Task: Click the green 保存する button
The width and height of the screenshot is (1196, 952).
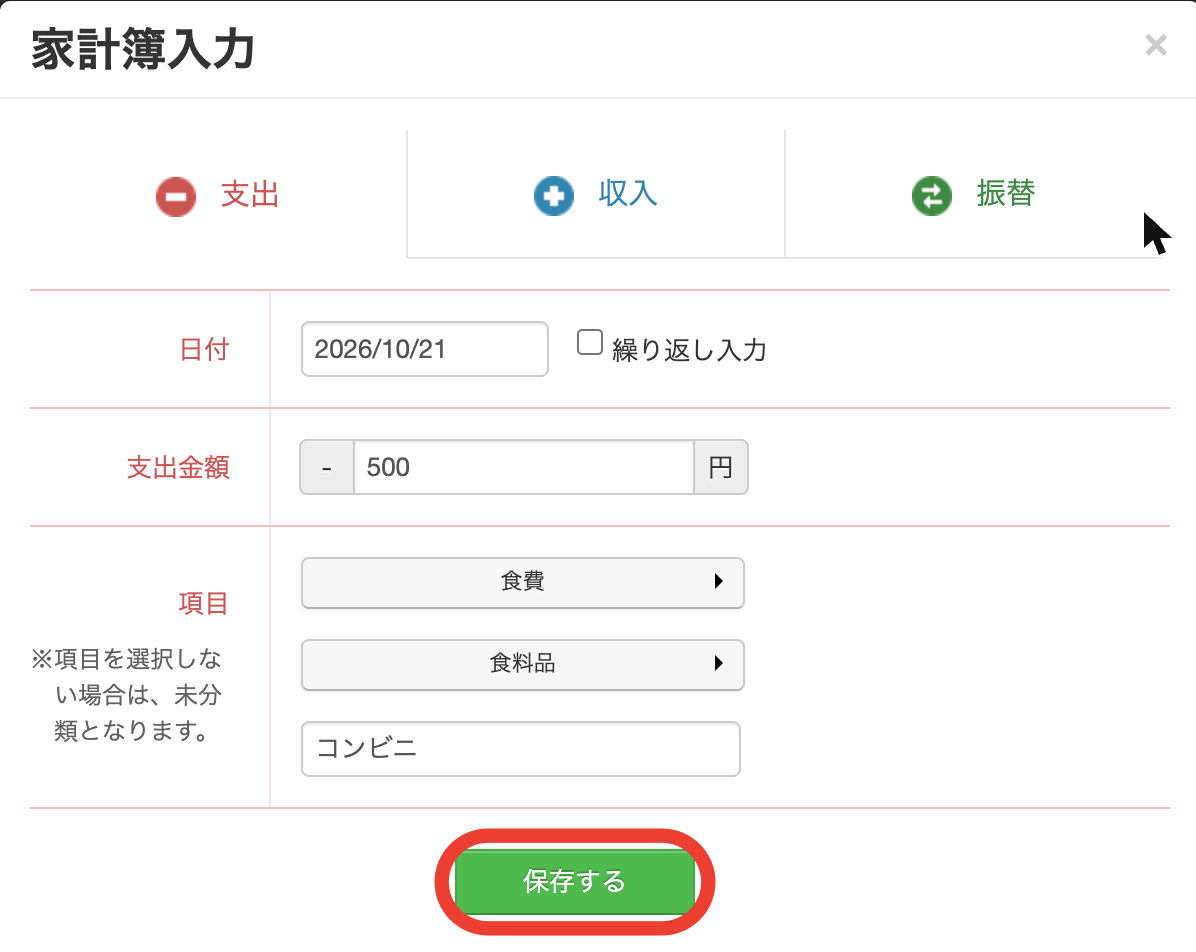Action: click(574, 882)
